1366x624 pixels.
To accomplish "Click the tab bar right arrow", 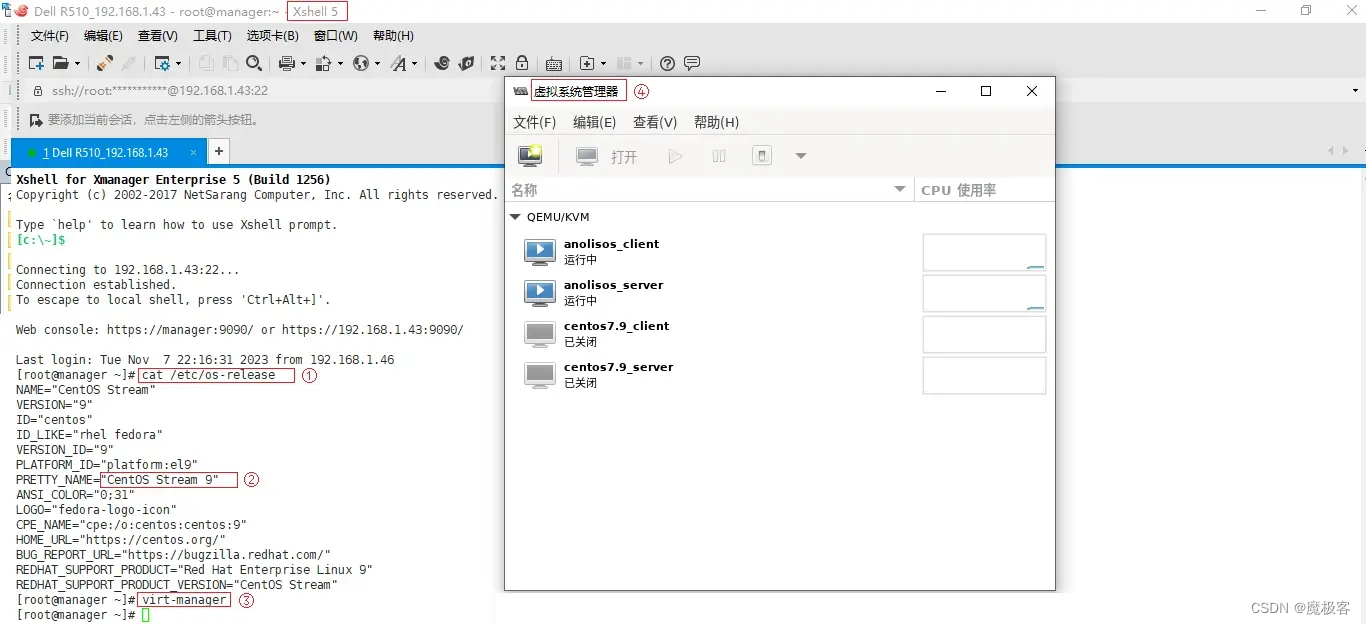I will [1345, 151].
